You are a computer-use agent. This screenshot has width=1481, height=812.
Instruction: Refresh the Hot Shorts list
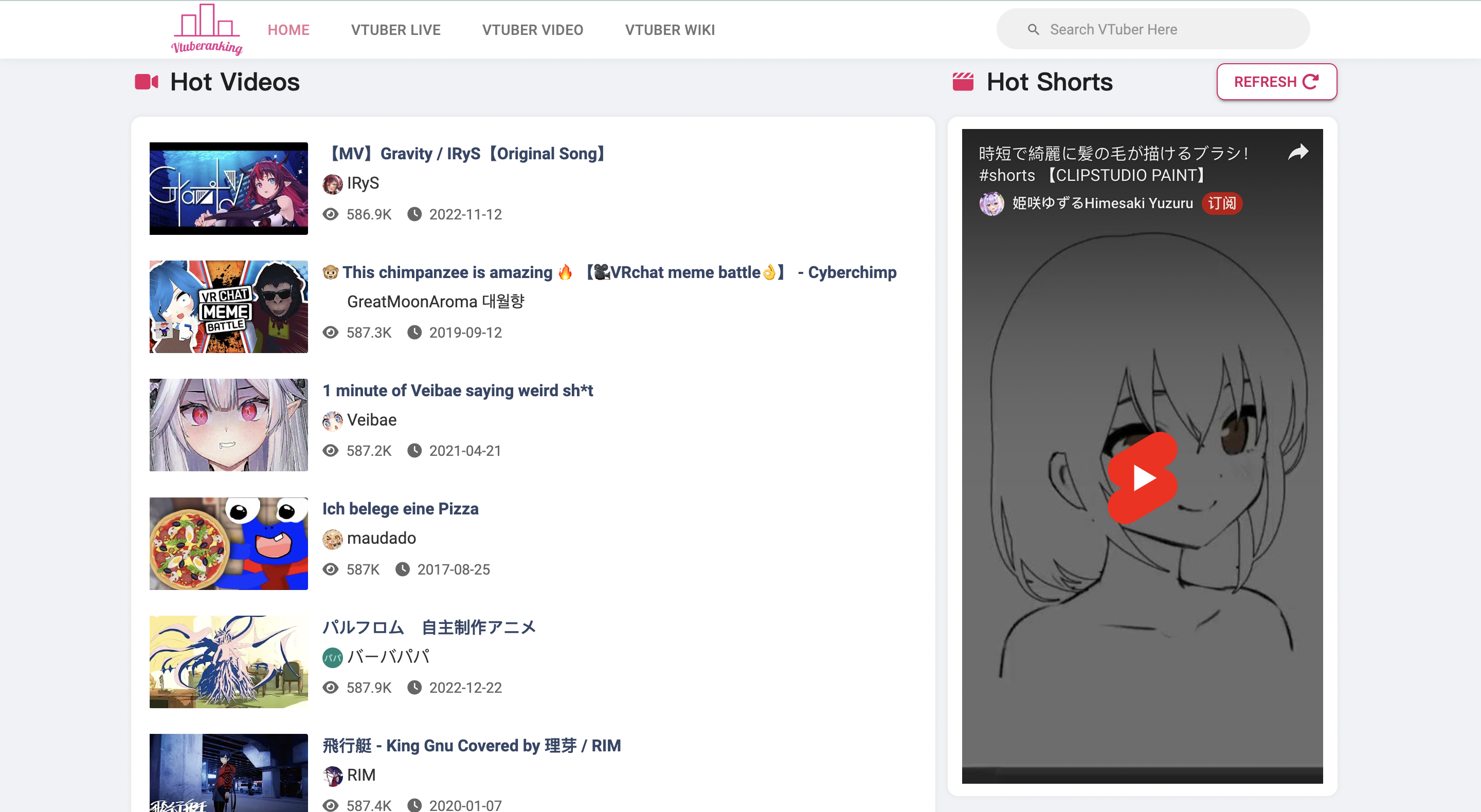coord(1276,82)
